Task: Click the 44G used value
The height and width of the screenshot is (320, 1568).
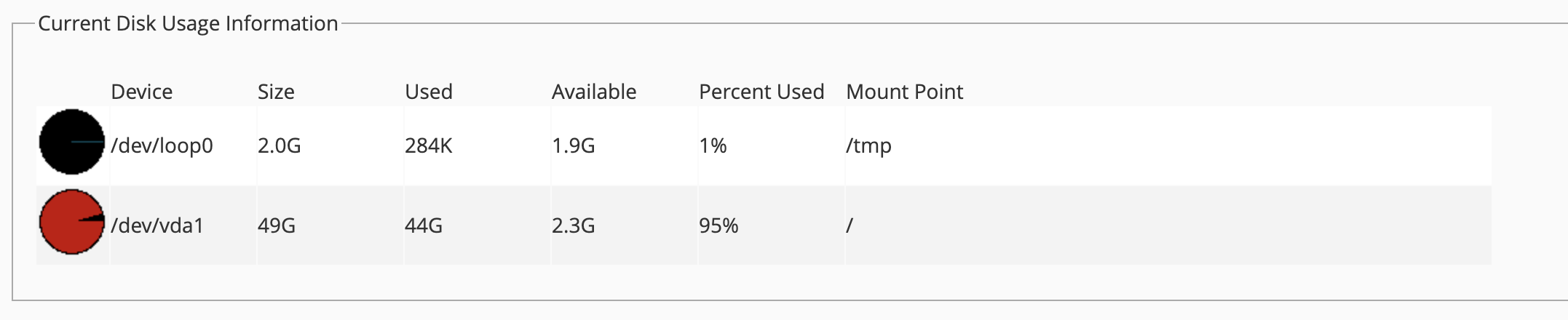Action: (x=424, y=225)
